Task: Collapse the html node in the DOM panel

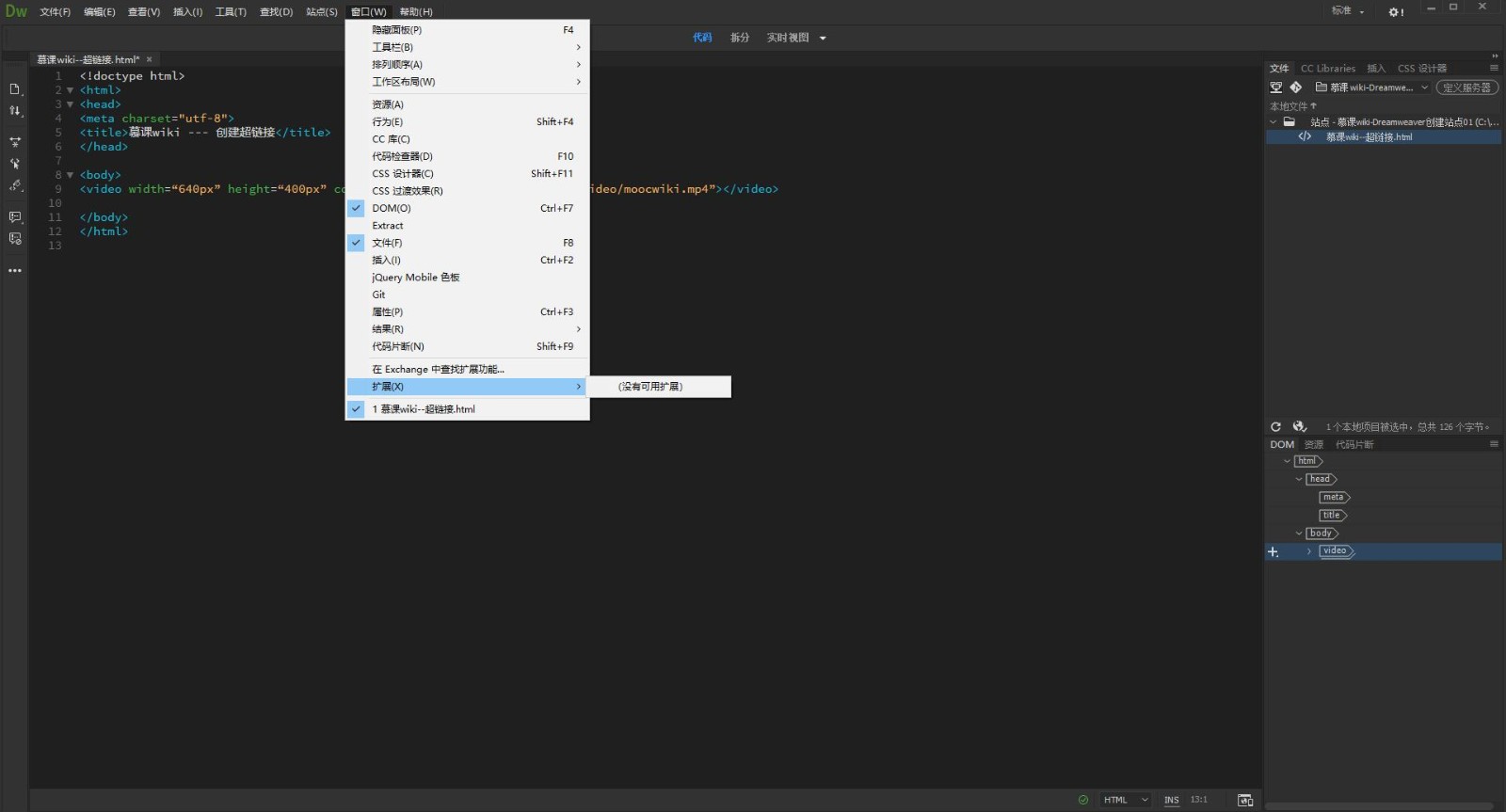Action: (x=1287, y=461)
